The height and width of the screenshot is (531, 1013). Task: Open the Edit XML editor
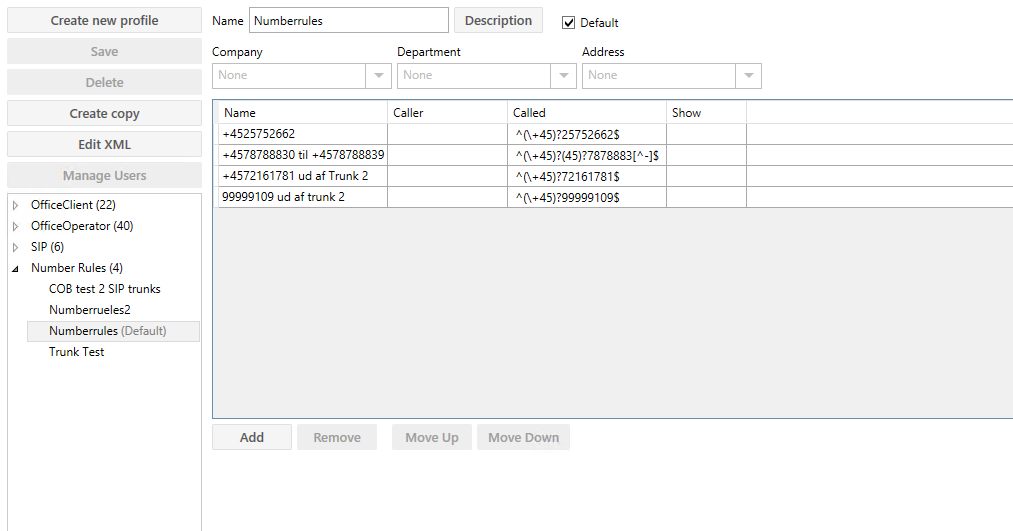pos(104,145)
